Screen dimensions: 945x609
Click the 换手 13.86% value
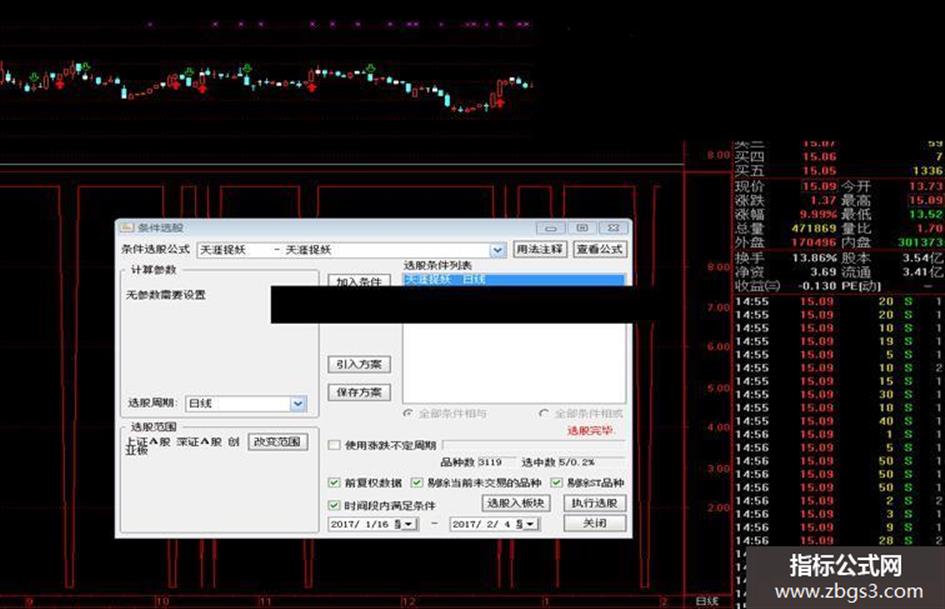814,258
